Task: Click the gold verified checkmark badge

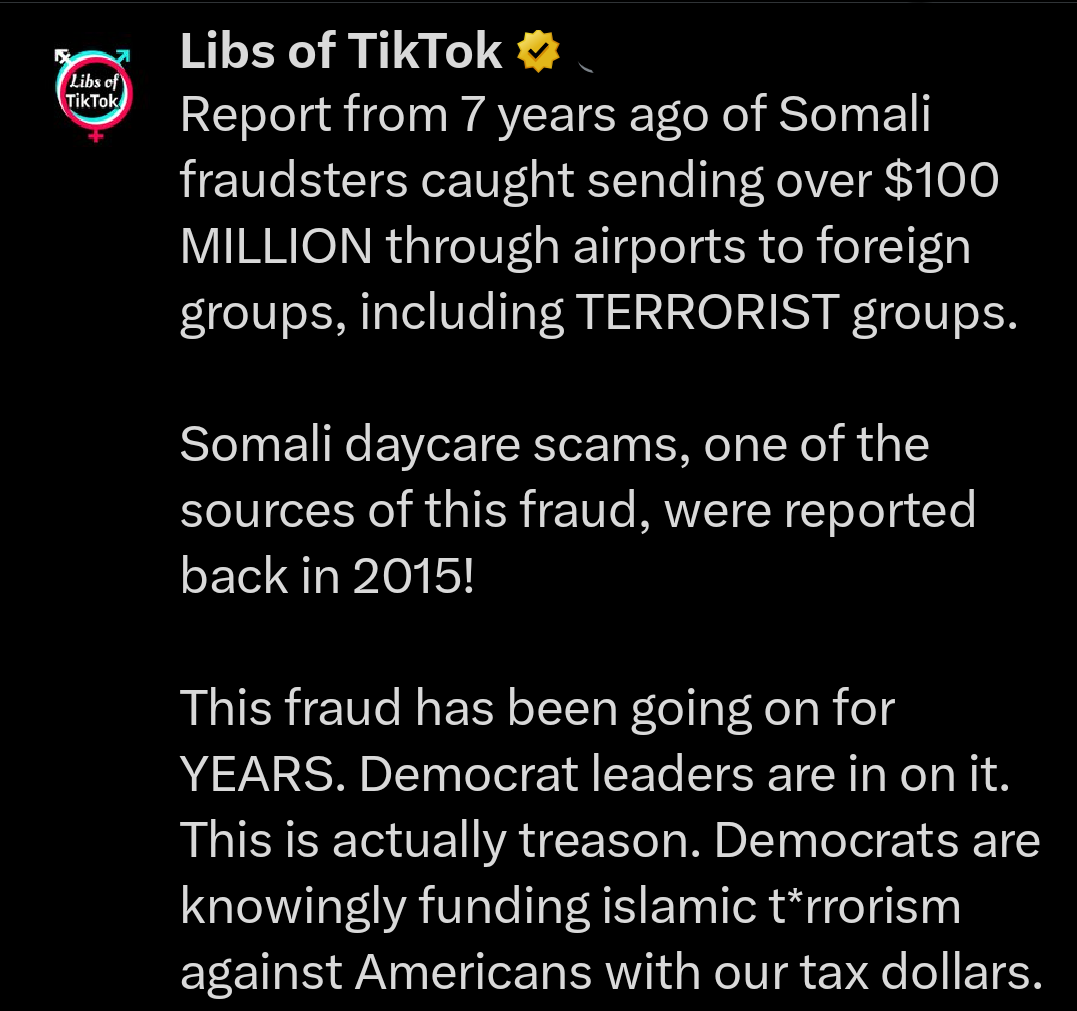Action: coord(538,50)
